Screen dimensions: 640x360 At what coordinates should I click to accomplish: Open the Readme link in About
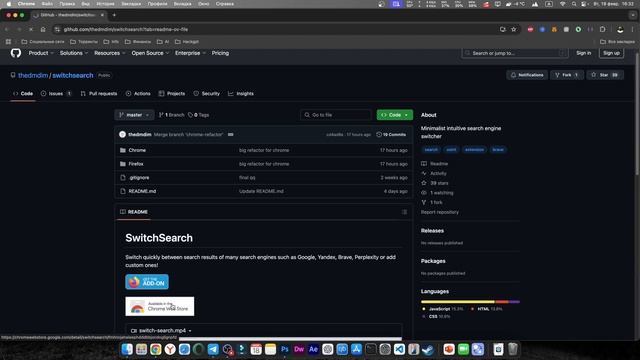coord(435,164)
